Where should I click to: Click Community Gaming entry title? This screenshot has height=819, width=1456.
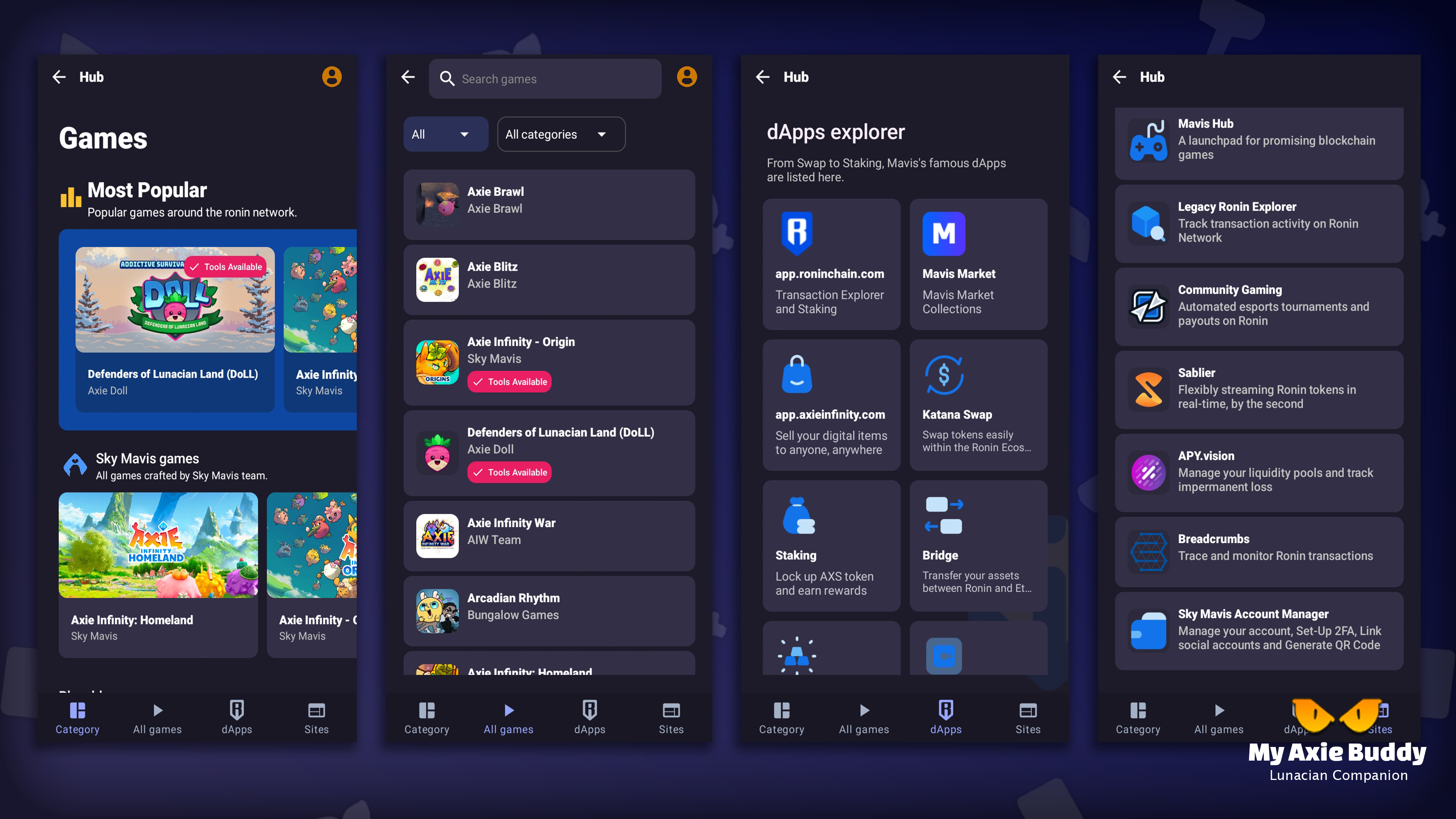[1230, 289]
